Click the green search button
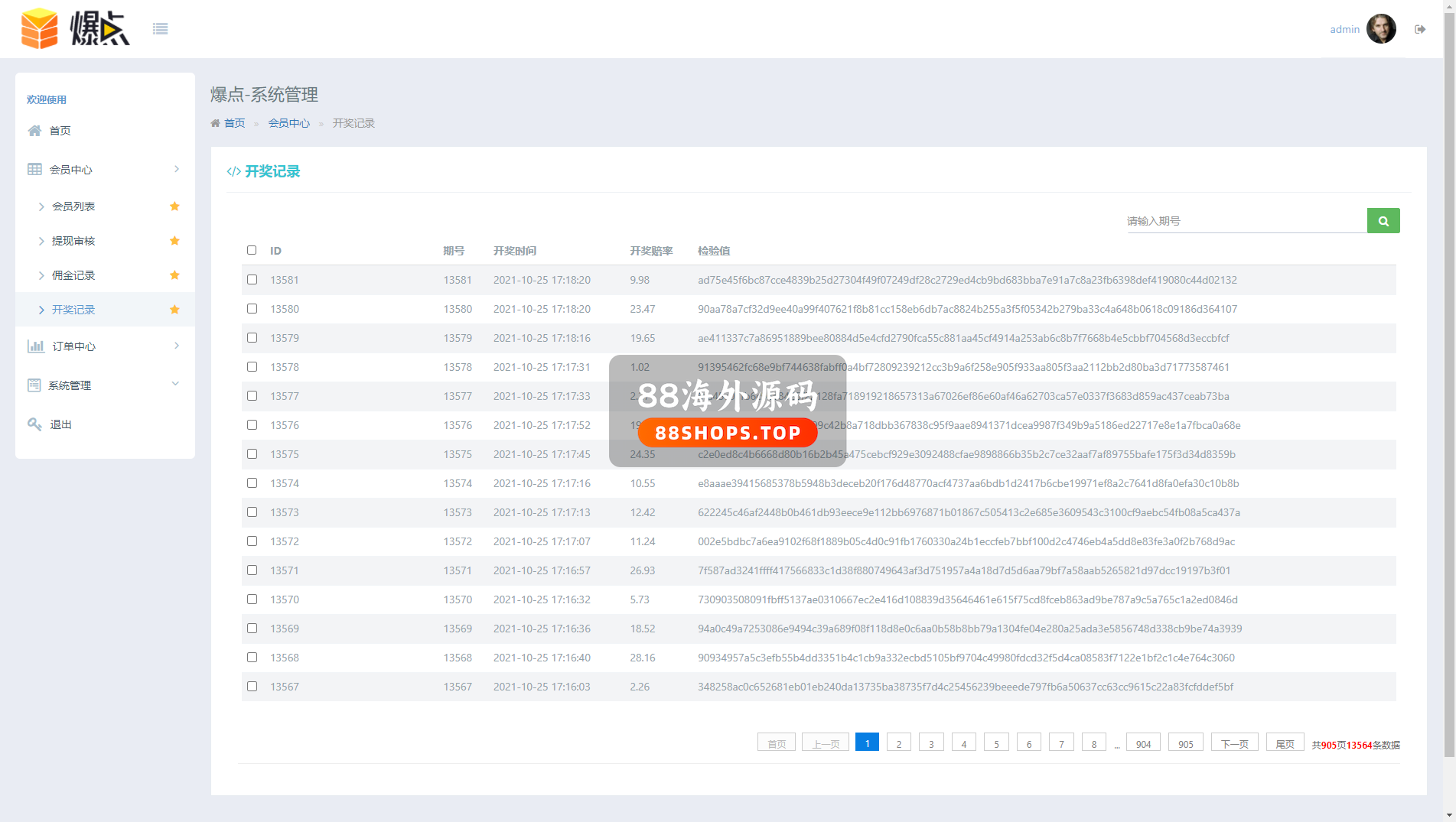 1383,221
